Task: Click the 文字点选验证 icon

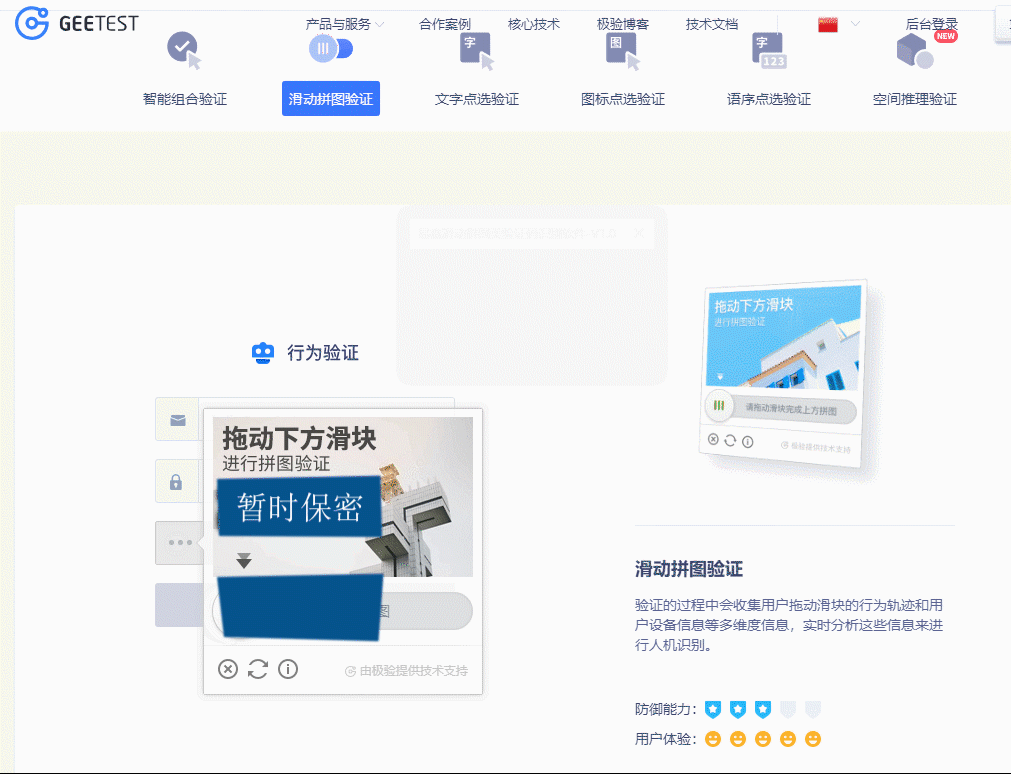Action: (476, 50)
